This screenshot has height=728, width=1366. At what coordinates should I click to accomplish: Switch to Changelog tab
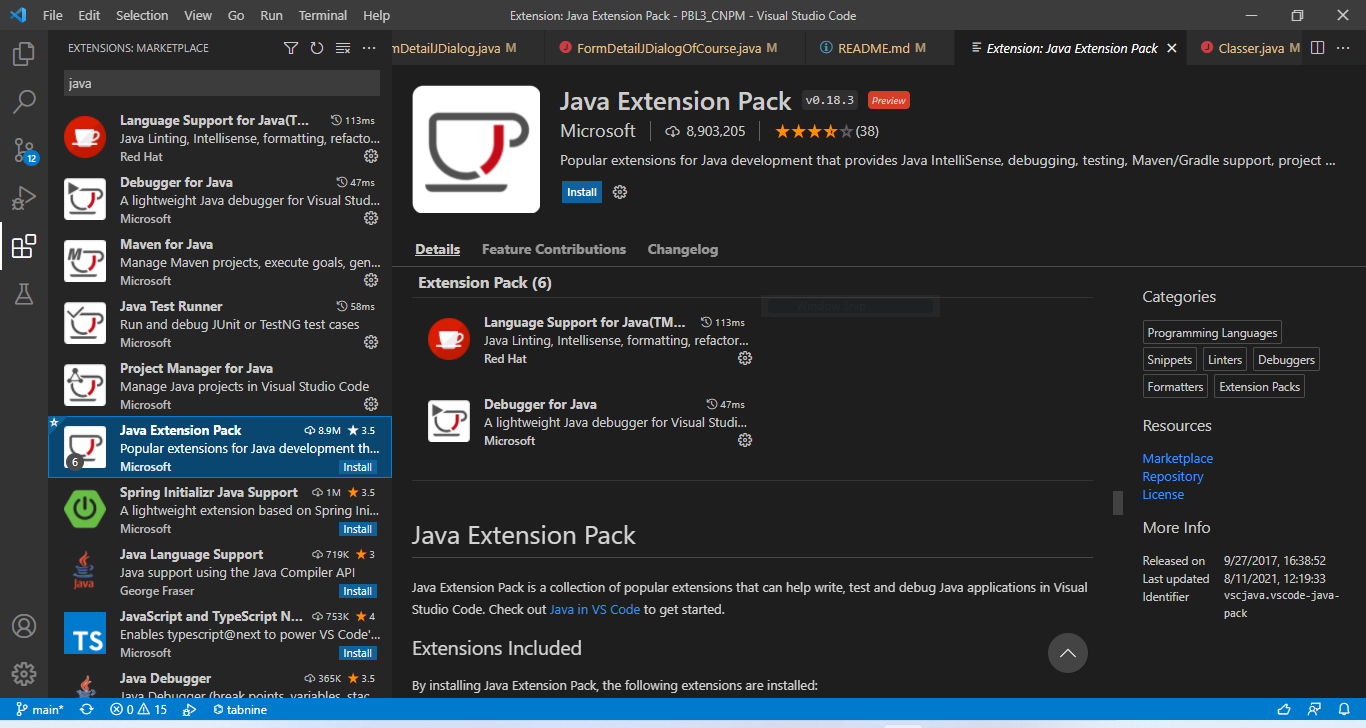click(683, 249)
